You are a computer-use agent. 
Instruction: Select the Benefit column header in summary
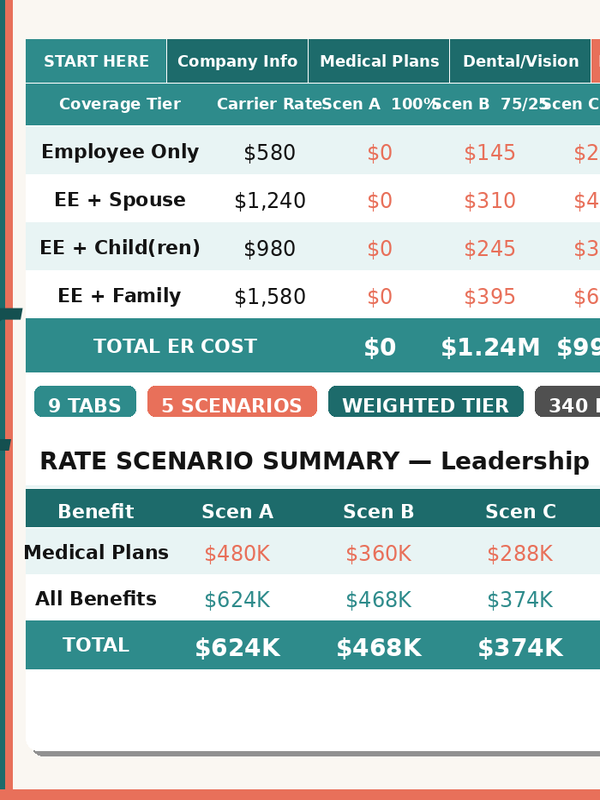pyautogui.click(x=96, y=511)
